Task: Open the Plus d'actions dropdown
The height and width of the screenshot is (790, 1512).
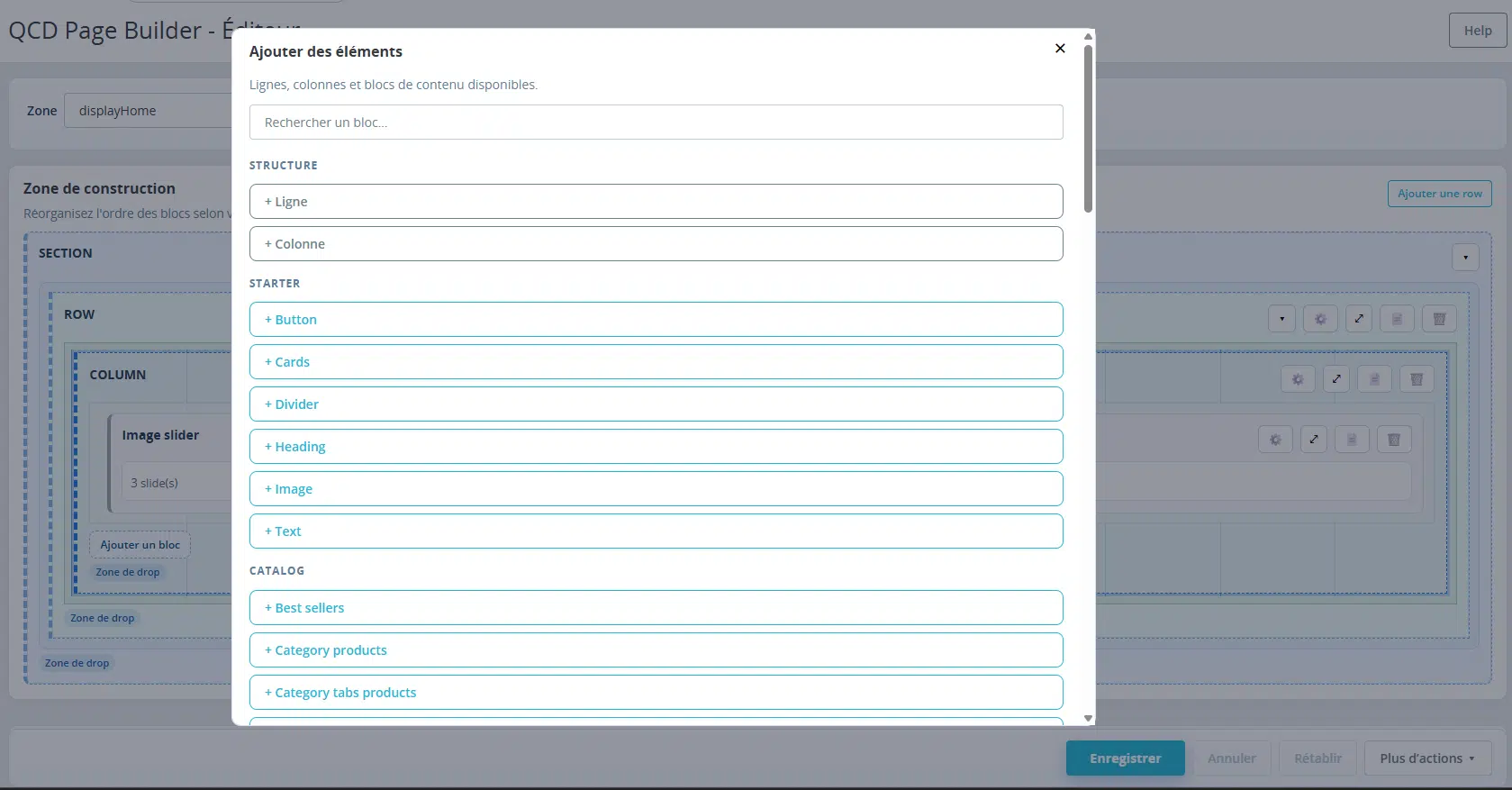Action: click(1427, 758)
